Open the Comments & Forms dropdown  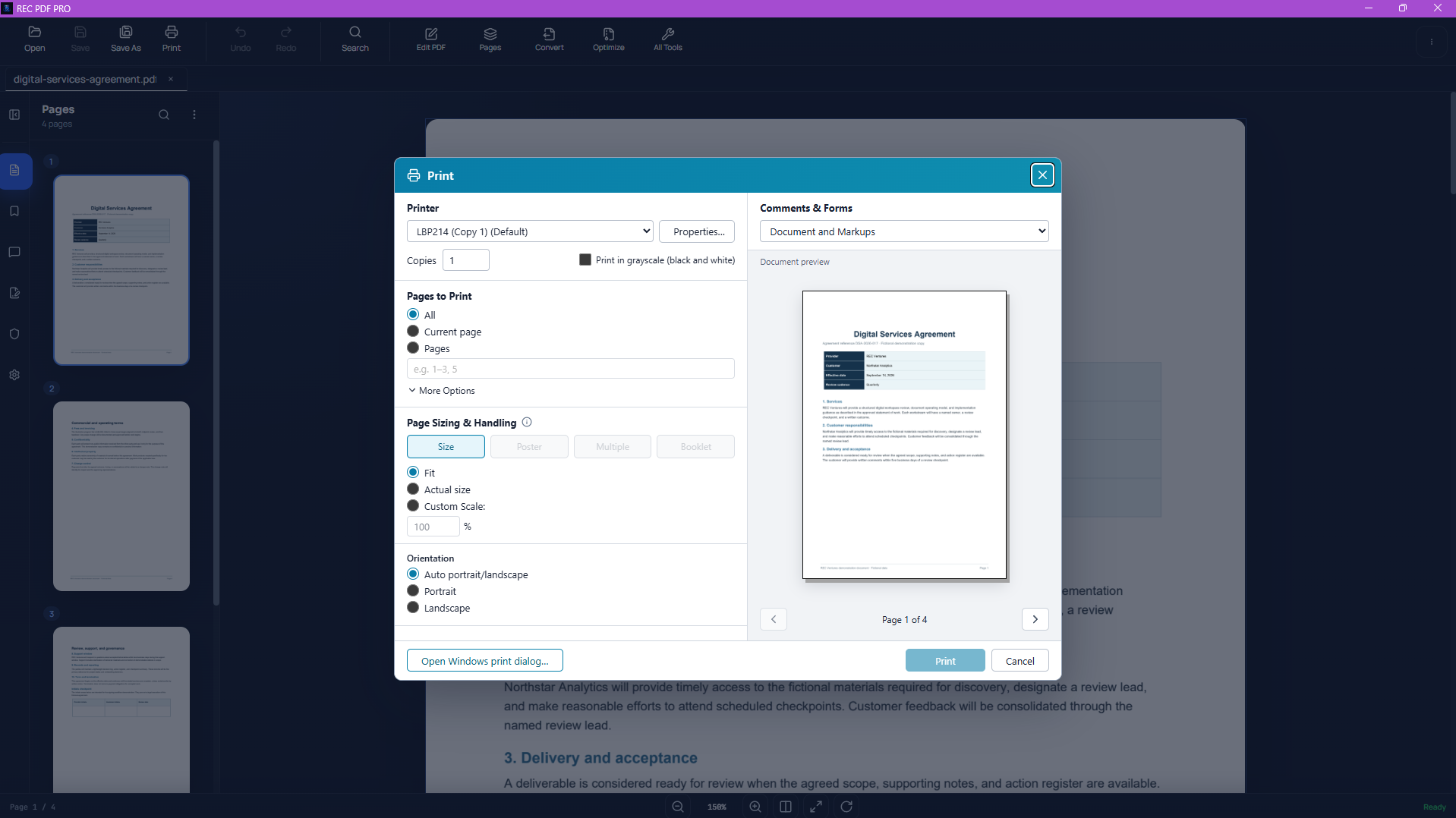(904, 231)
